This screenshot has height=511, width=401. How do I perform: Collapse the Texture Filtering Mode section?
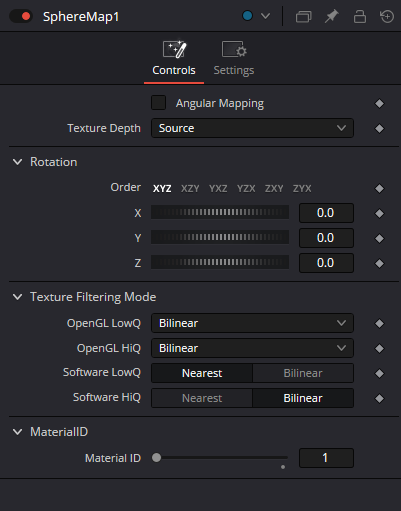tap(17, 297)
